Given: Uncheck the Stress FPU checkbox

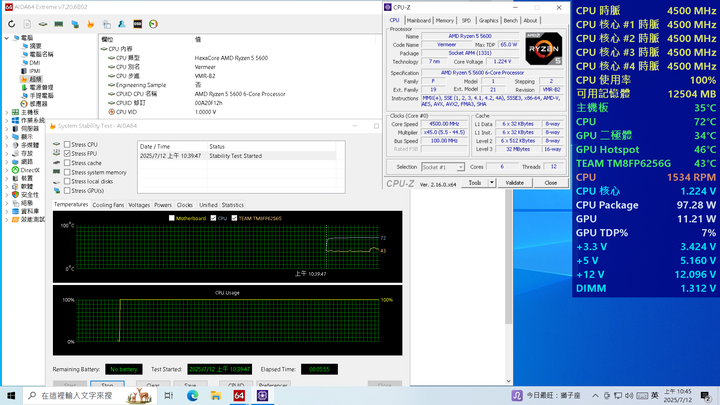Looking at the screenshot, I should coord(67,153).
